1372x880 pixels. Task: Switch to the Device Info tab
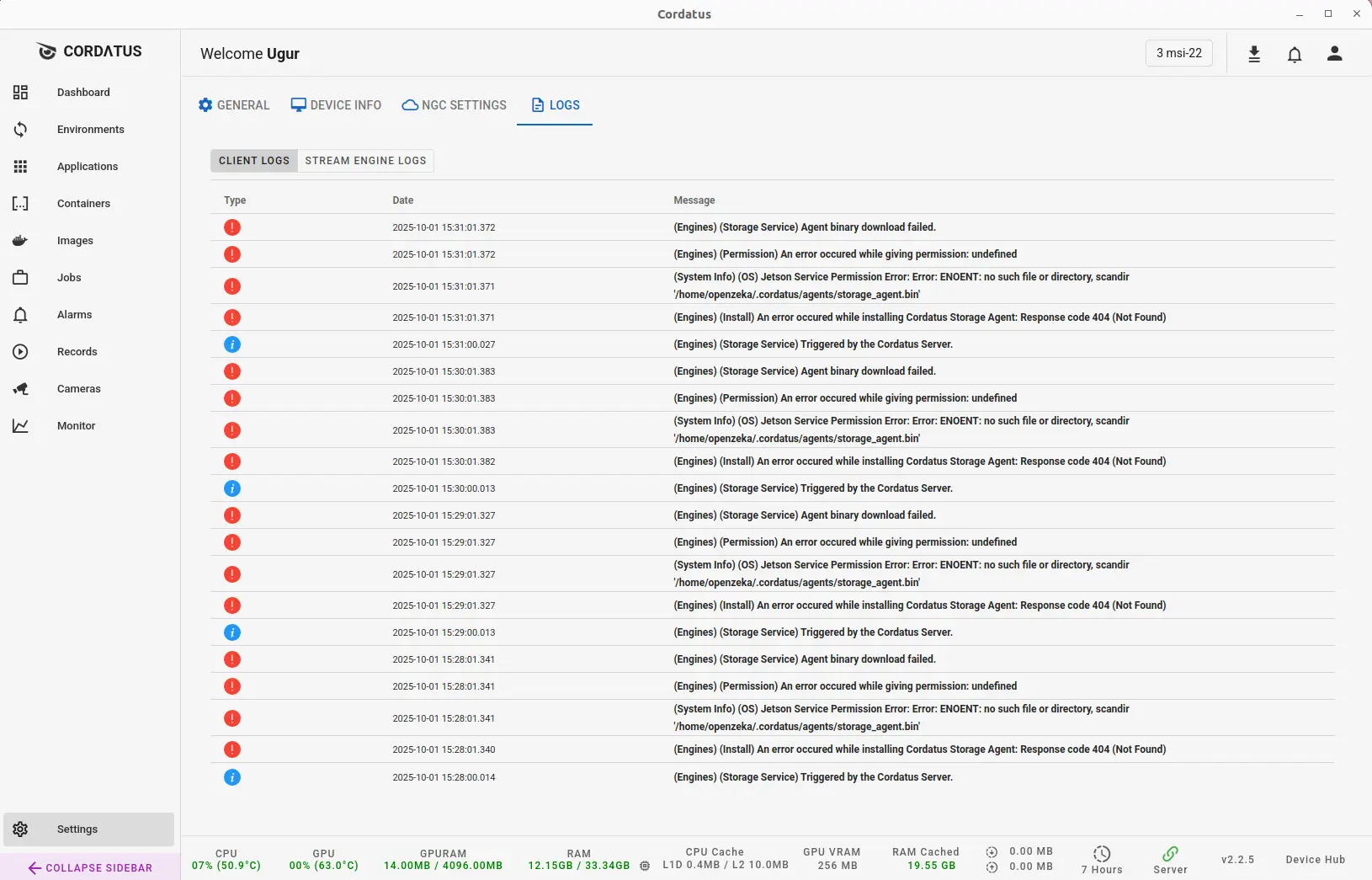pos(336,105)
